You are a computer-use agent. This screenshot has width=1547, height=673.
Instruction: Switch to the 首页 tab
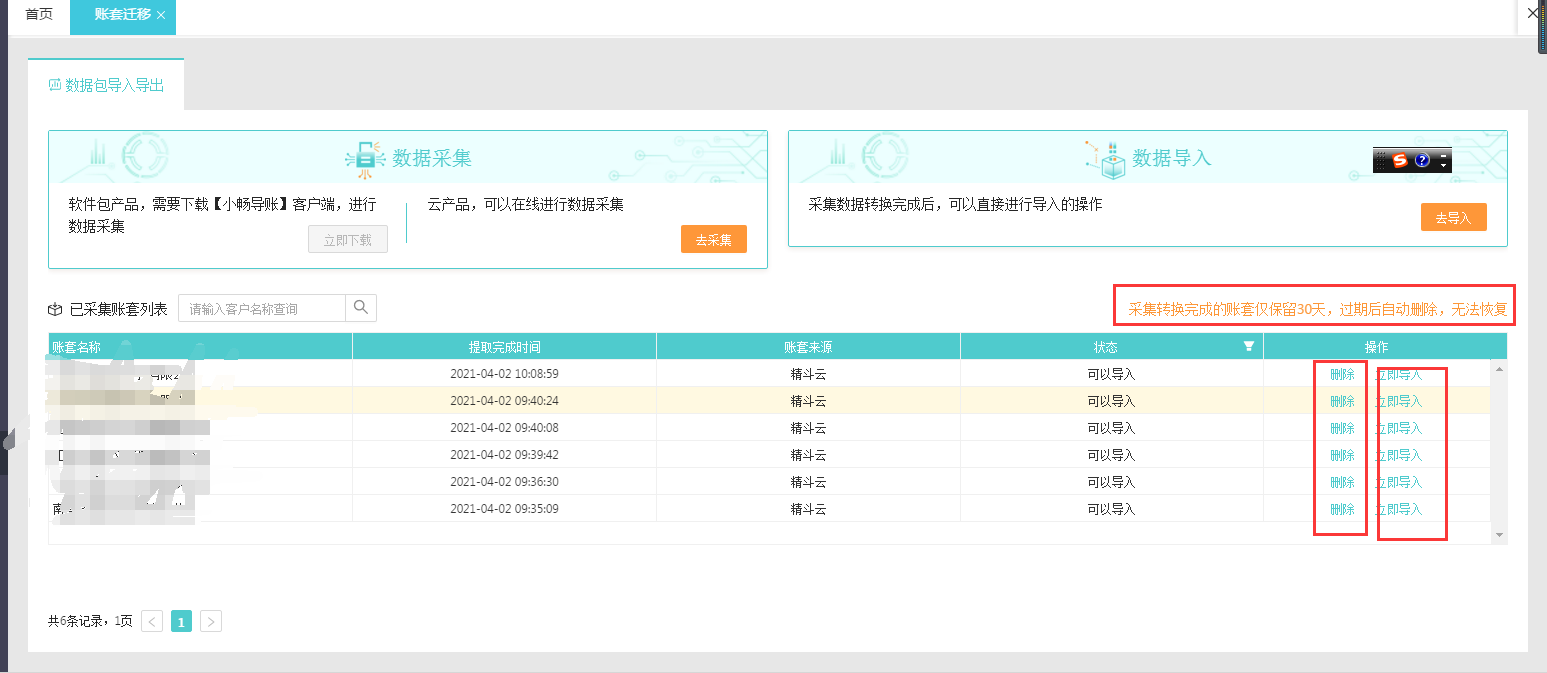[39, 15]
